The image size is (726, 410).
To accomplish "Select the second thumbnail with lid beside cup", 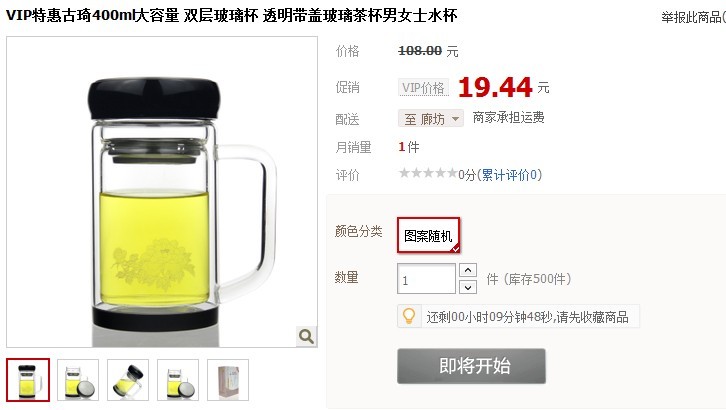I will tap(78, 379).
